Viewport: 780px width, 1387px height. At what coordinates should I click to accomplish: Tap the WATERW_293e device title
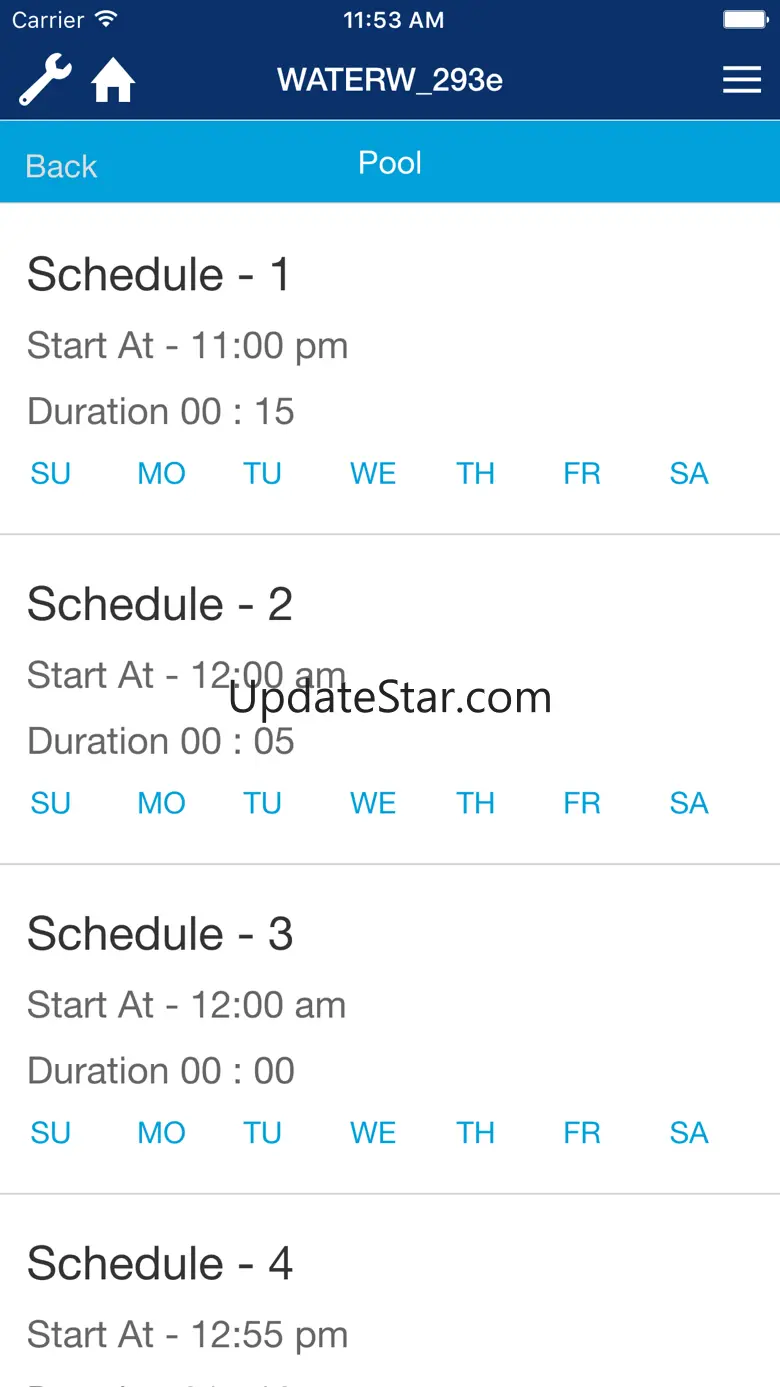(390, 80)
